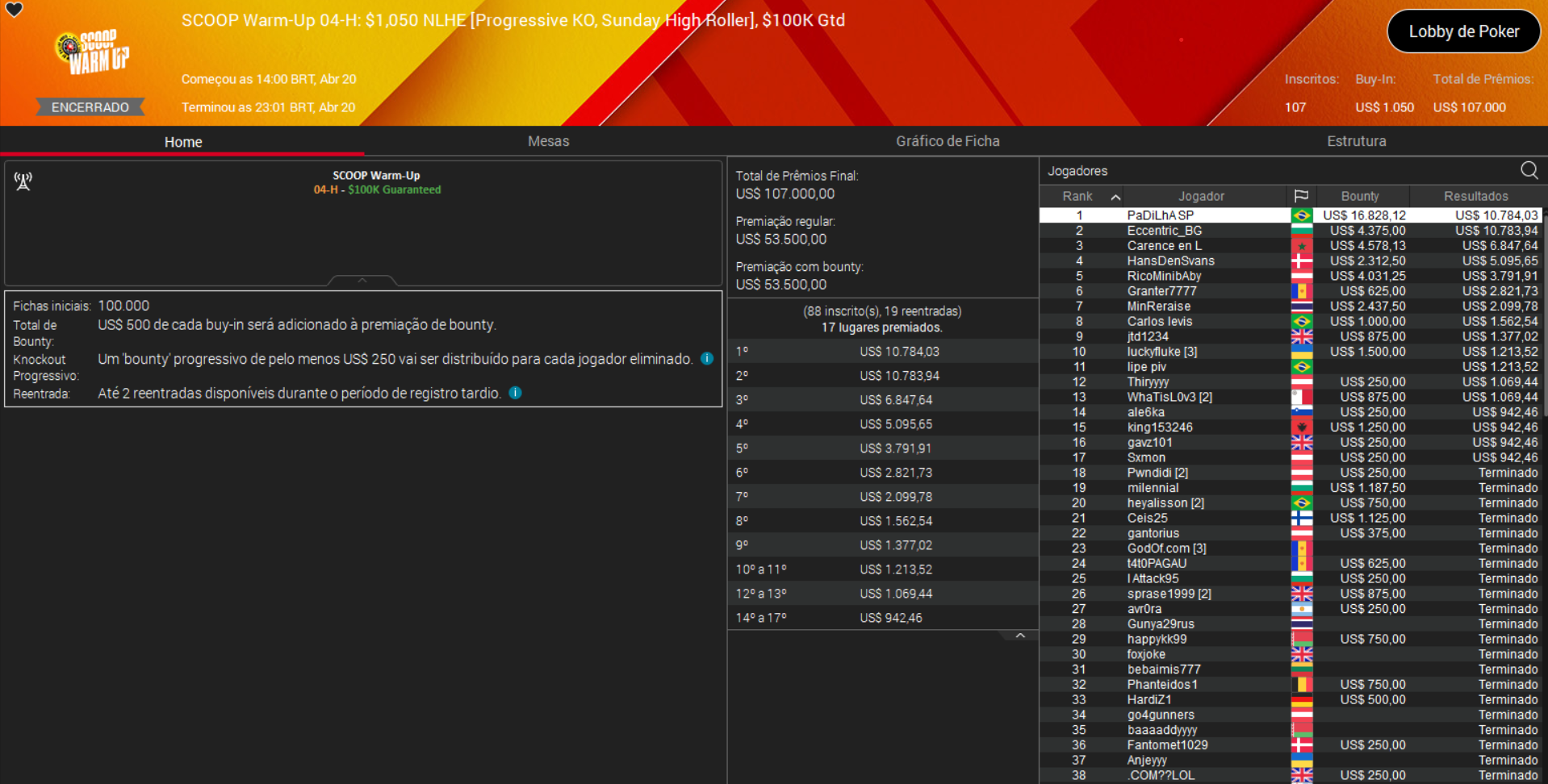Click the UK flag beside gavz101
This screenshot has height=784, width=1548.
click(x=1301, y=443)
